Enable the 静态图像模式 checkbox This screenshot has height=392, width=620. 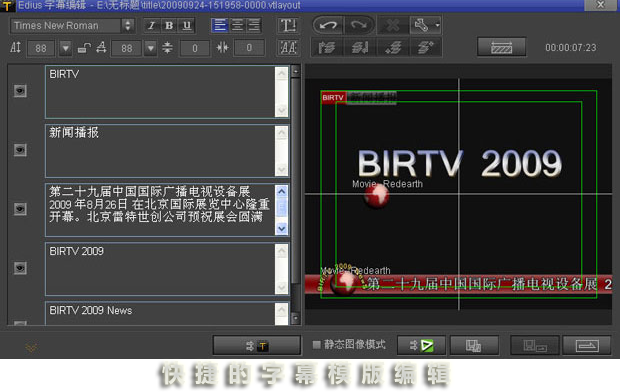point(316,345)
